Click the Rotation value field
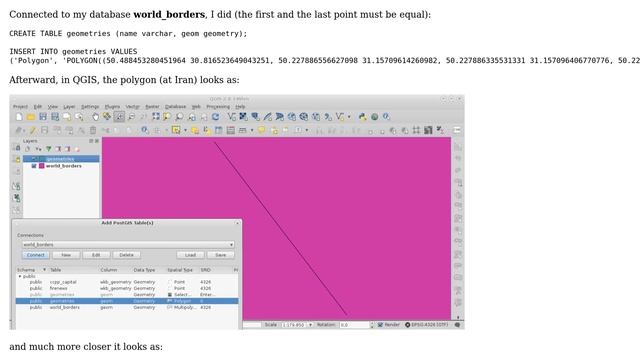The width and height of the screenshot is (640, 360). click(354, 325)
